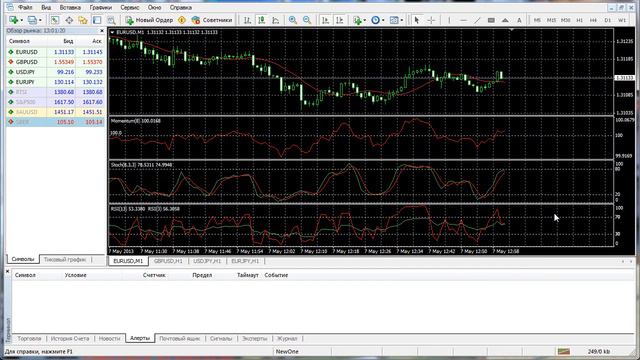Switch chart to line chart type
The width and height of the screenshot is (640, 360).
[x=276, y=20]
